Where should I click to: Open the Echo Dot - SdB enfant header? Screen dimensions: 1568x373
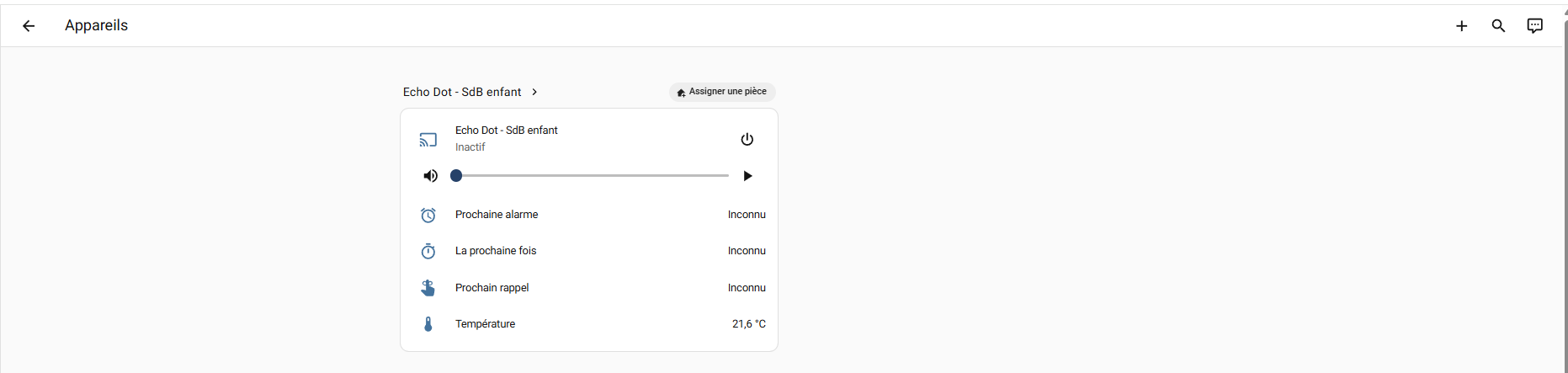click(462, 92)
